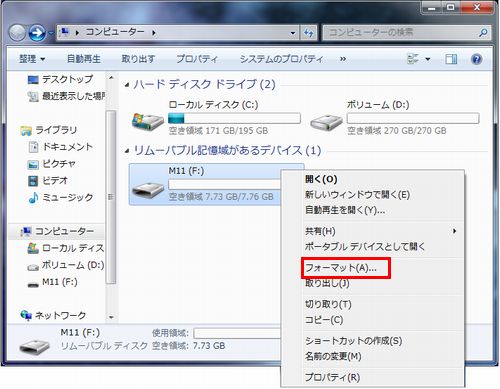Click the search magnifier icon
Screen dimensions: 500x389
(483, 33)
